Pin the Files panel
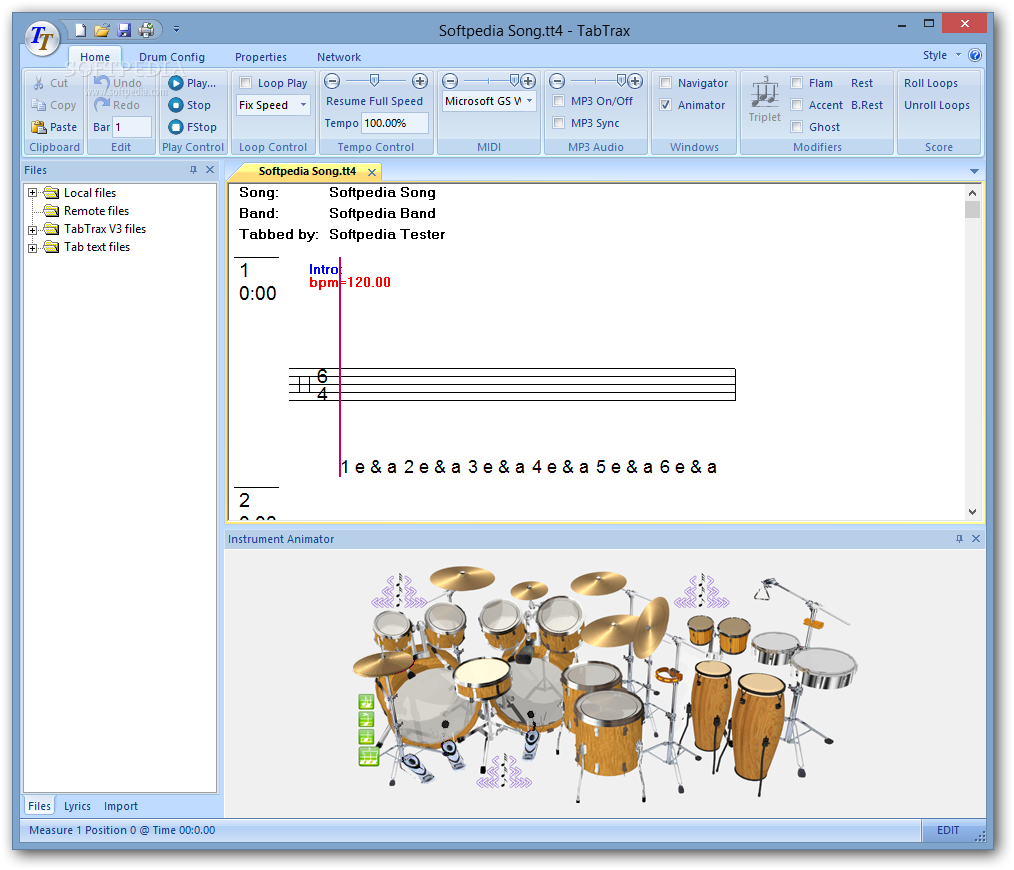Viewport: 1014px width, 870px height. [x=193, y=169]
